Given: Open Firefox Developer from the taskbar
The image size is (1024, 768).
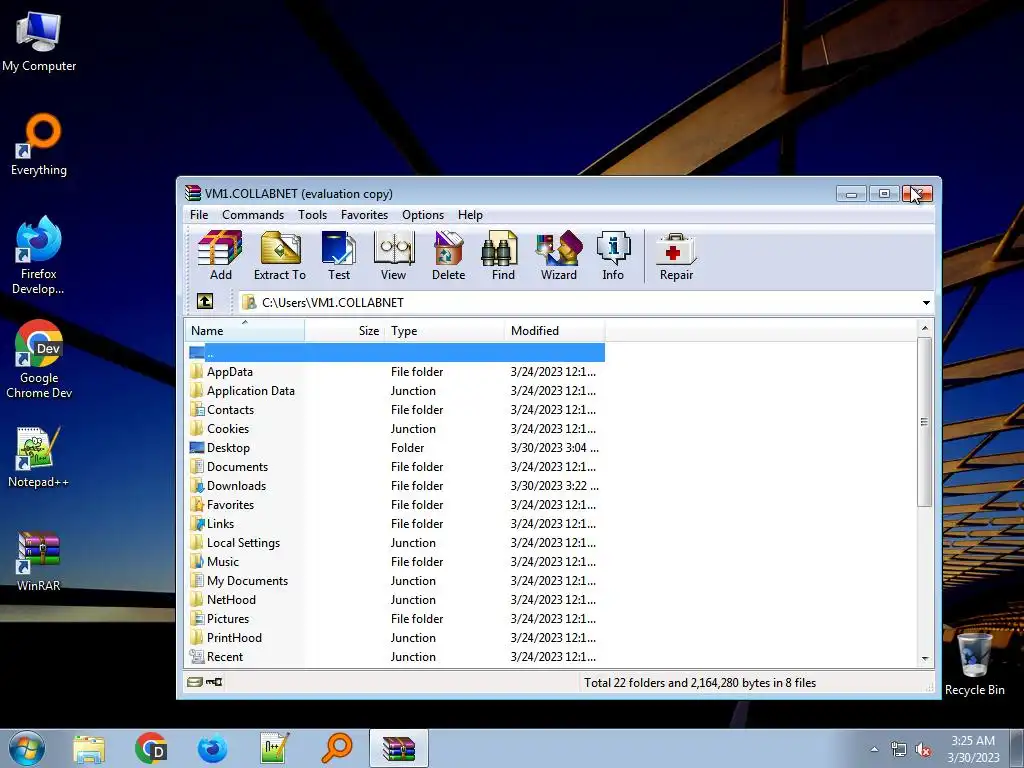Looking at the screenshot, I should pos(212,748).
